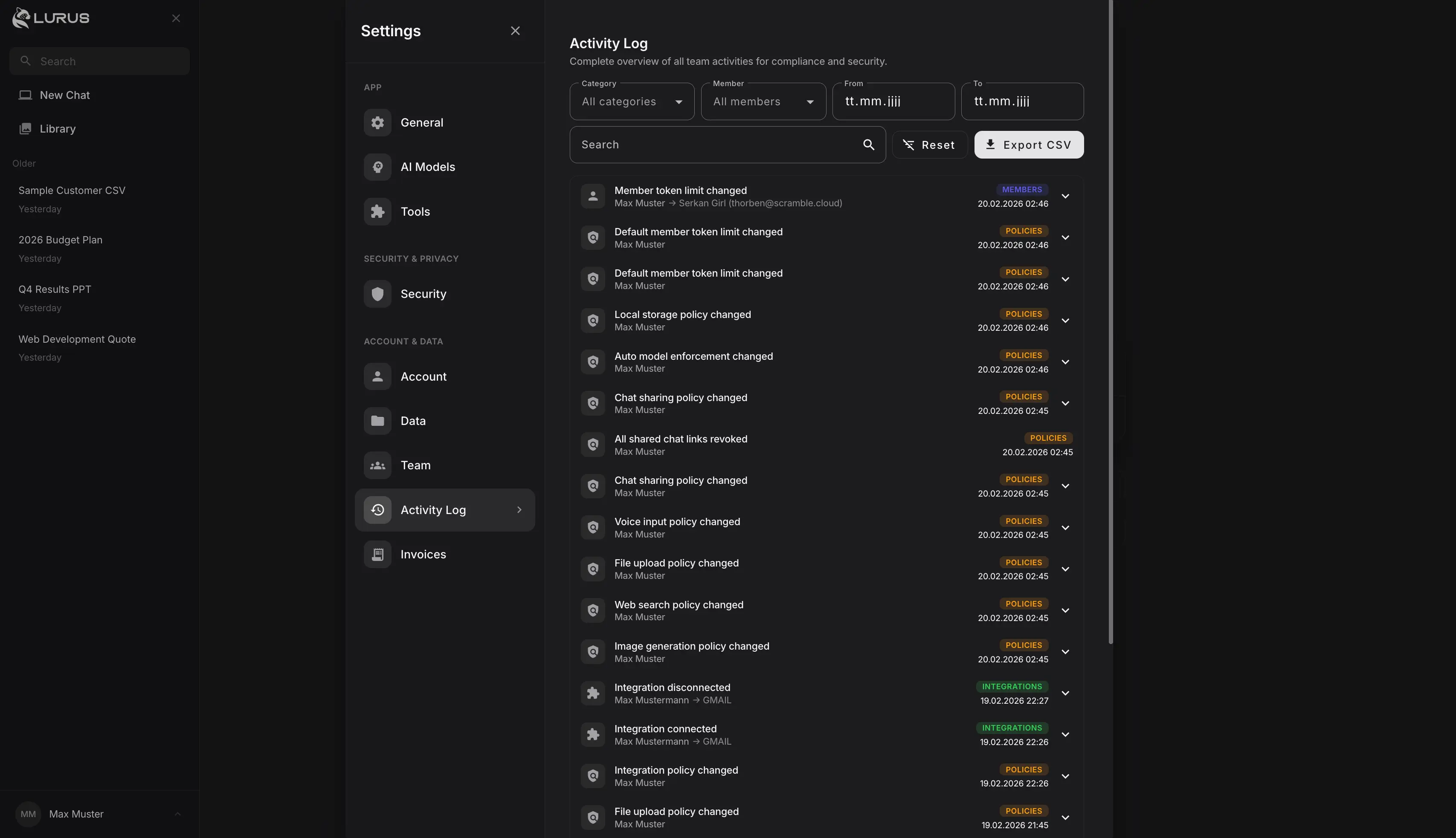The image size is (1456, 838).
Task: Open the Tools settings section
Action: [x=415, y=211]
